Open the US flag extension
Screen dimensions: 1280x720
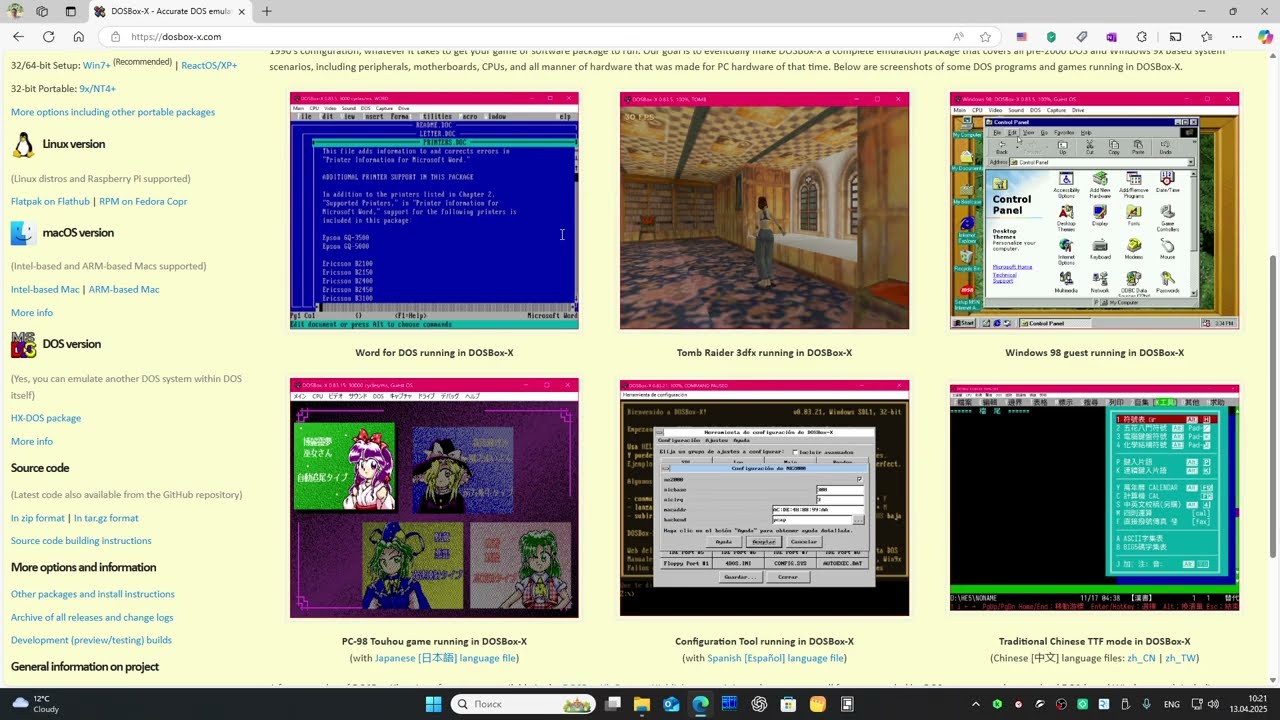[1021, 37]
